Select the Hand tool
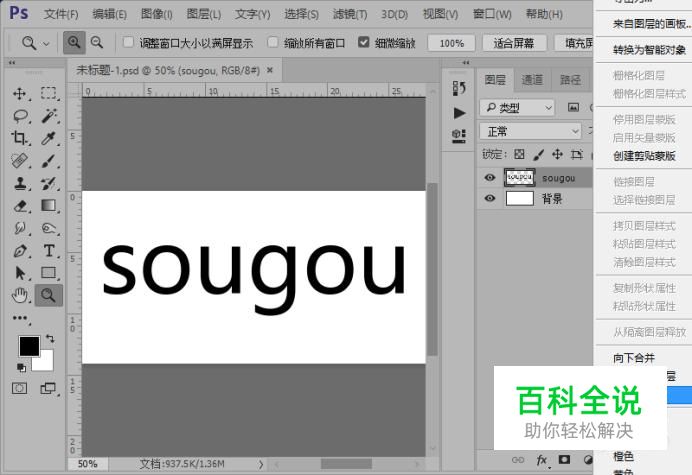The width and height of the screenshot is (692, 475). pos(19,295)
